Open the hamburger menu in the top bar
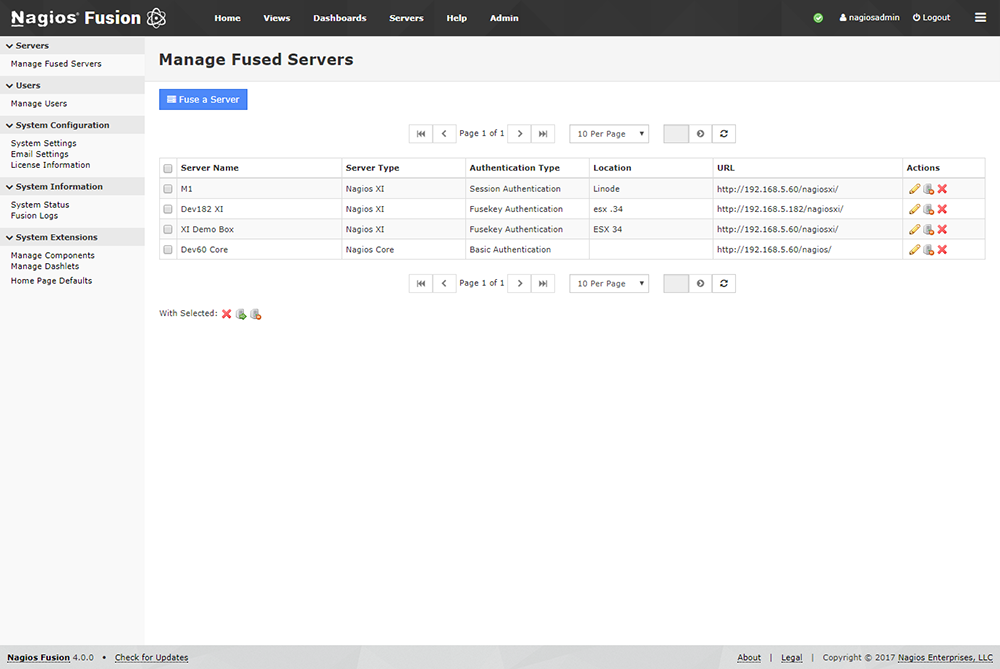Screen dimensions: 1000x669 point(980,17)
